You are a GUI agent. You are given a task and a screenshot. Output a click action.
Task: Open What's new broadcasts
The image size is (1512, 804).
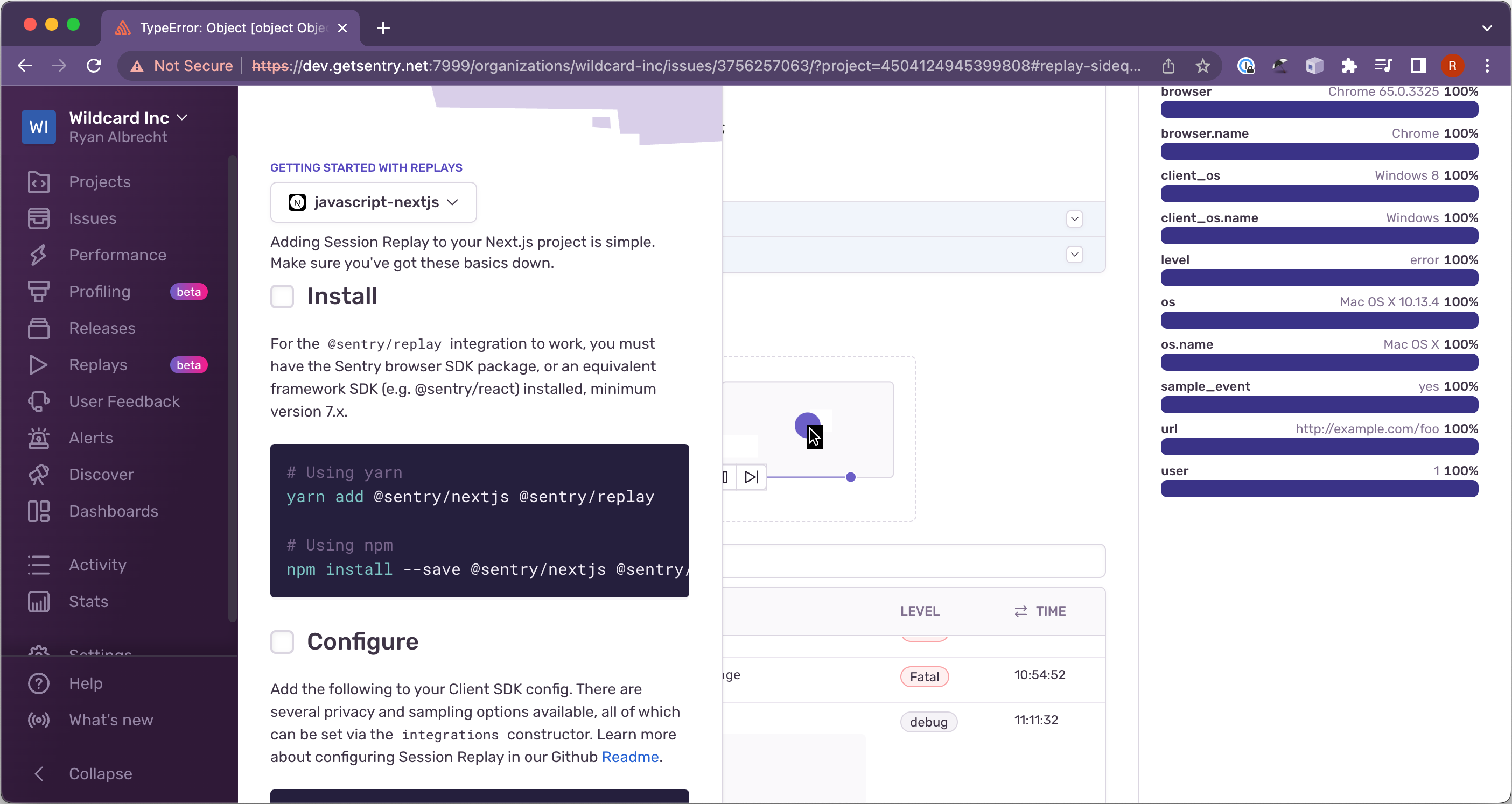111,720
